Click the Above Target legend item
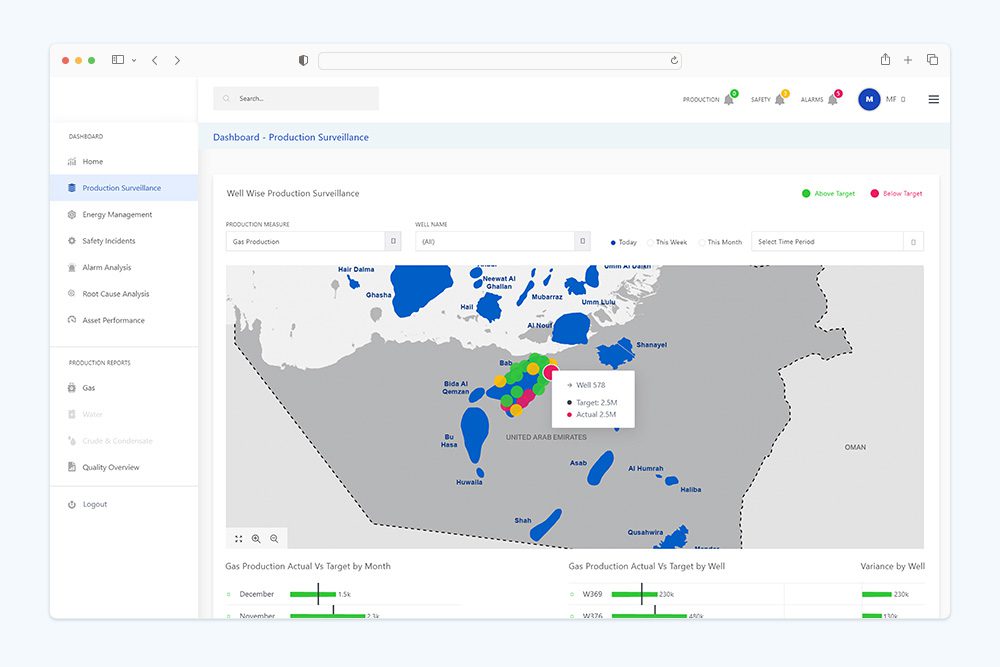Screen dimensions: 1000x667 [x=828, y=193]
